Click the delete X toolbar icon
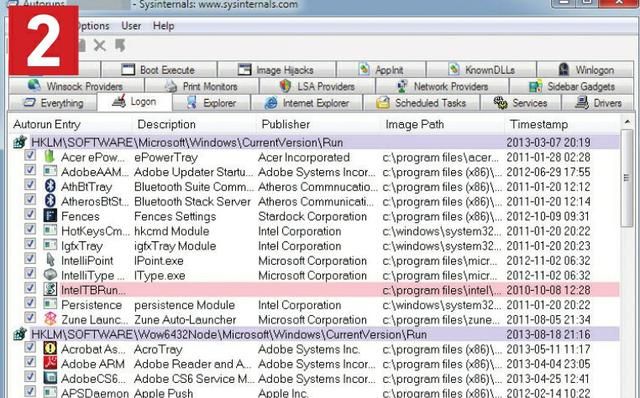Image resolution: width=640 pixels, height=398 pixels. pos(100,45)
